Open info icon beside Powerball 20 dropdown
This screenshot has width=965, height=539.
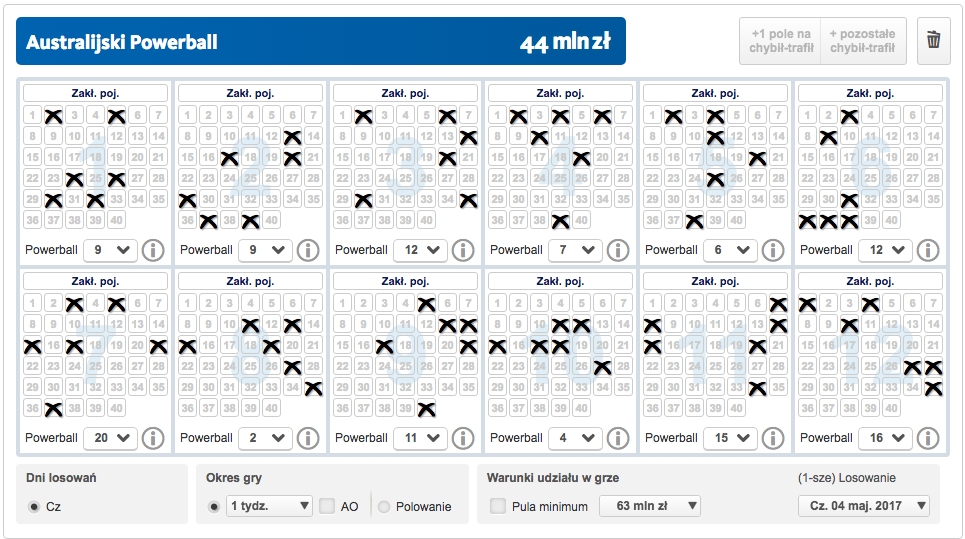point(153,438)
